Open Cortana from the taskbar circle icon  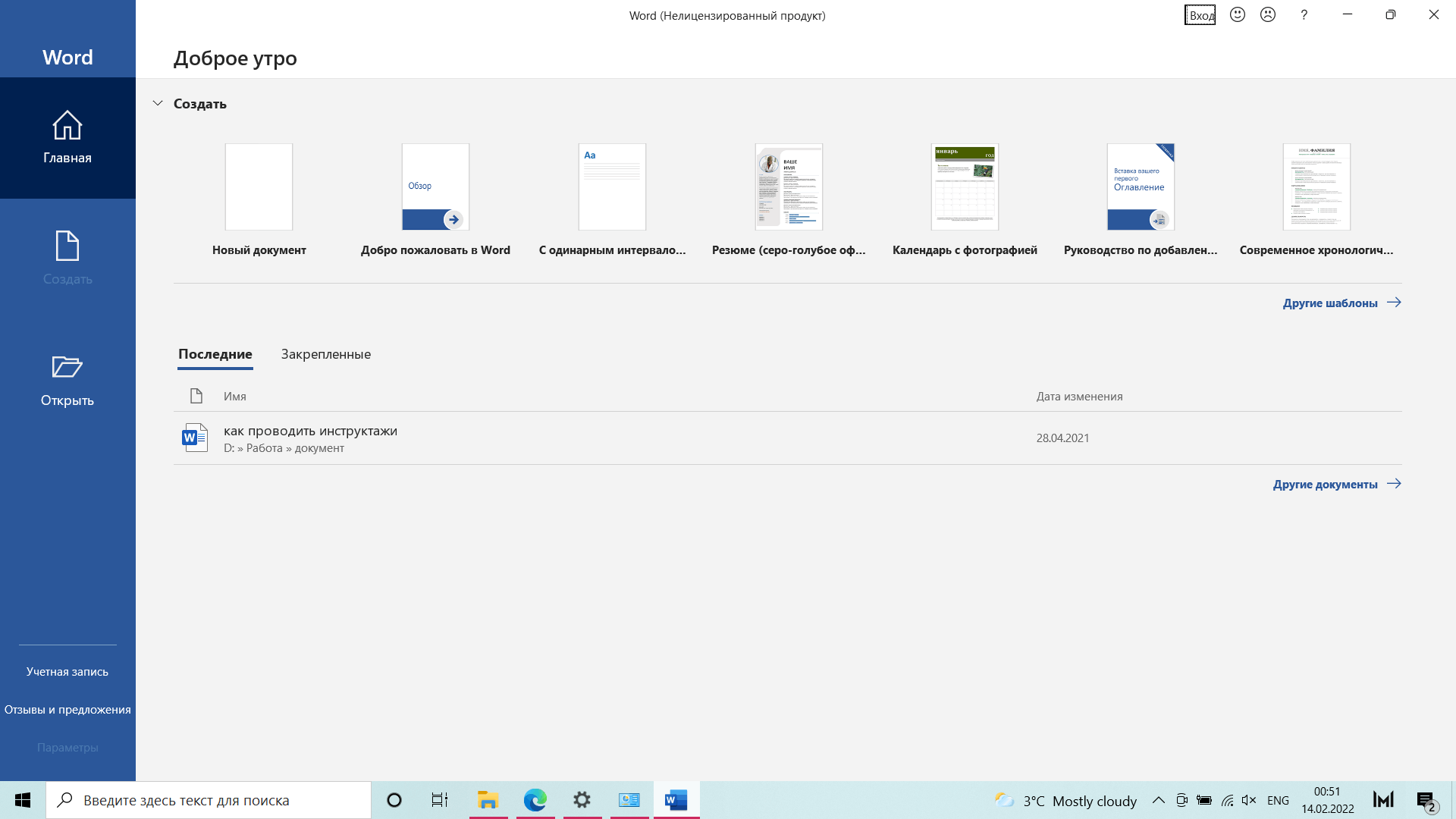click(394, 800)
